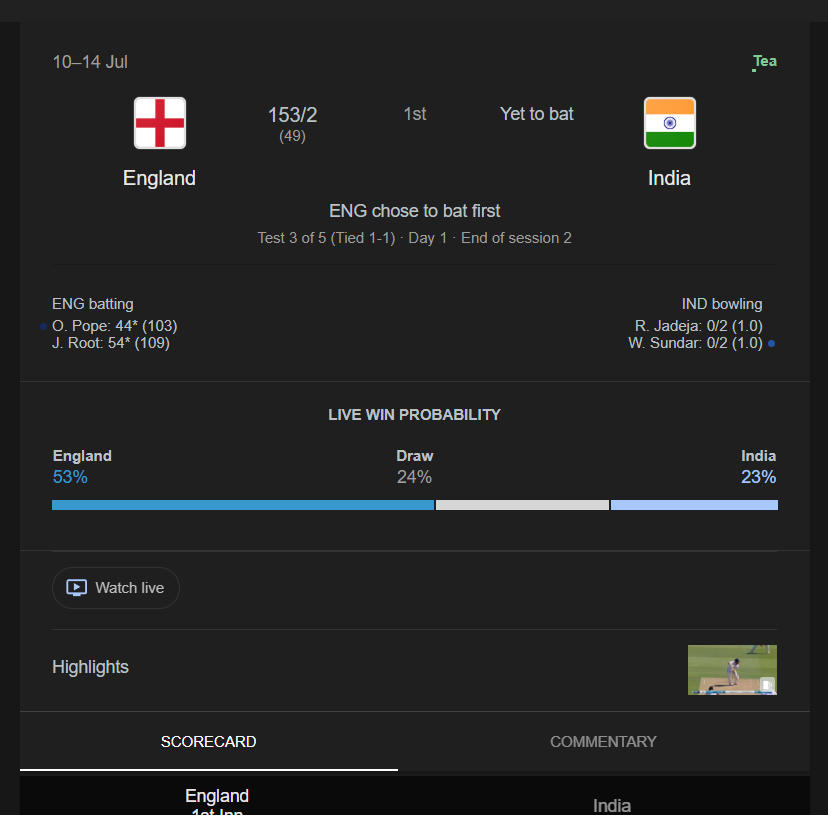The image size is (828, 815).
Task: Click J. Root batting entry
Action: [111, 343]
